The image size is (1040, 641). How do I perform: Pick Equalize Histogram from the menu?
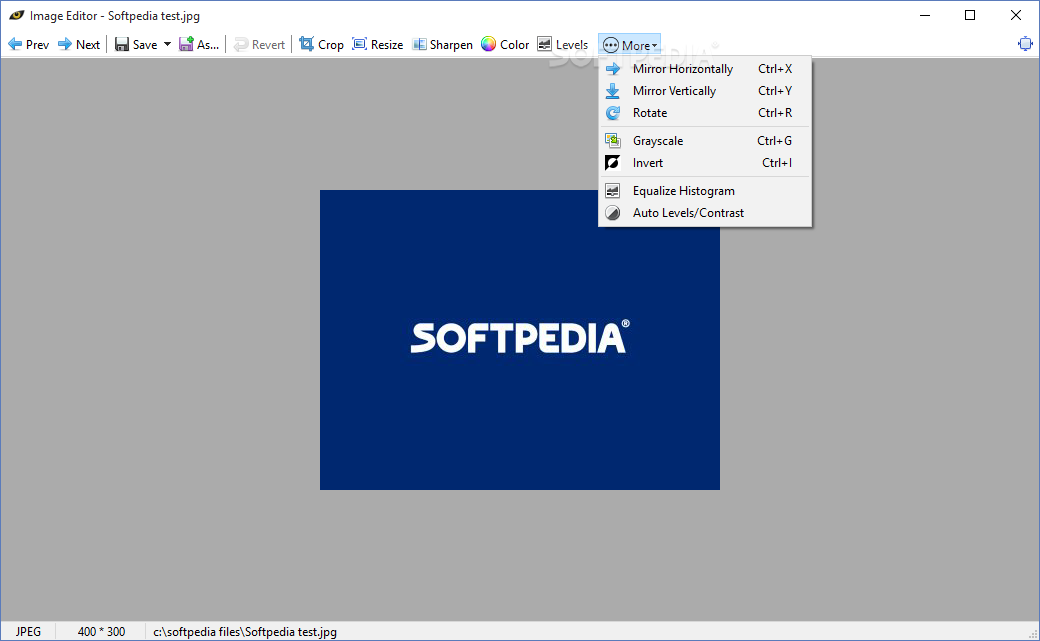704,191
